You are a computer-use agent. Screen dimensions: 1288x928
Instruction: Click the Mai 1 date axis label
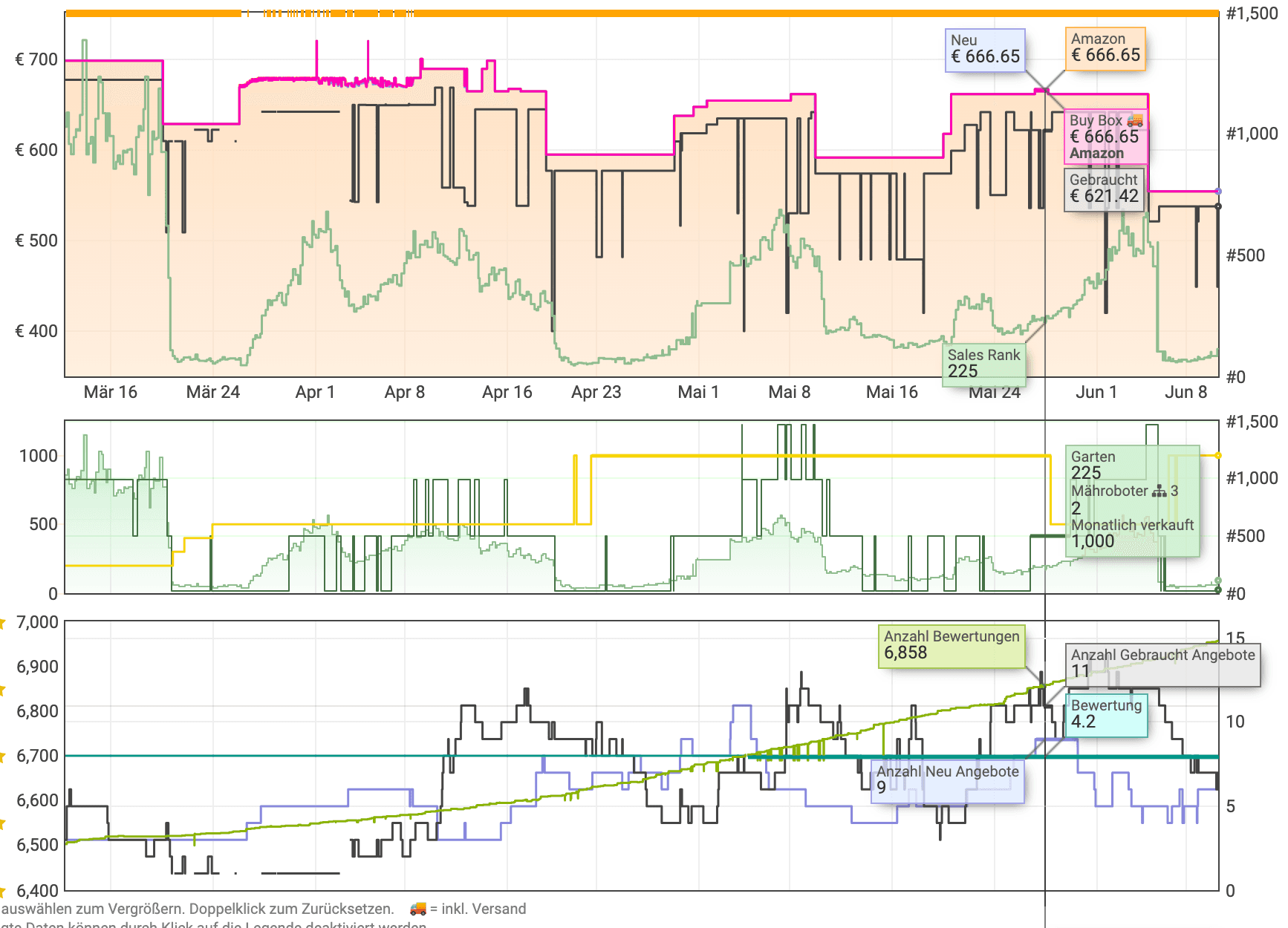pyautogui.click(x=698, y=392)
